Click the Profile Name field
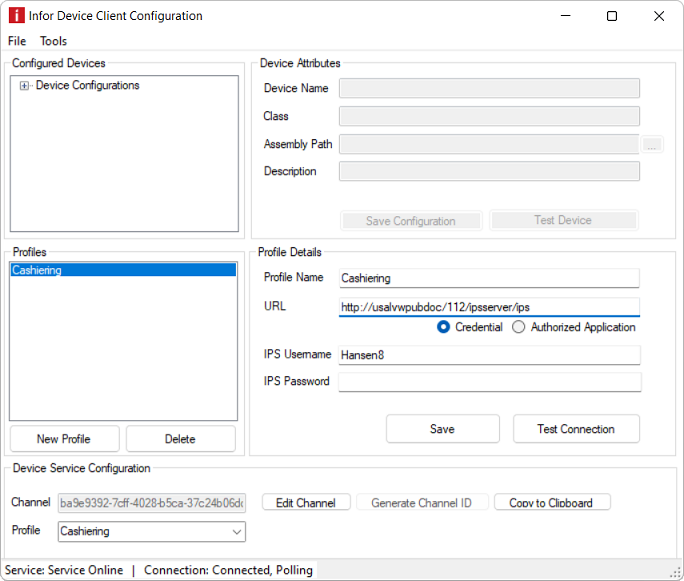Viewport: 684px width, 581px height. [x=489, y=278]
